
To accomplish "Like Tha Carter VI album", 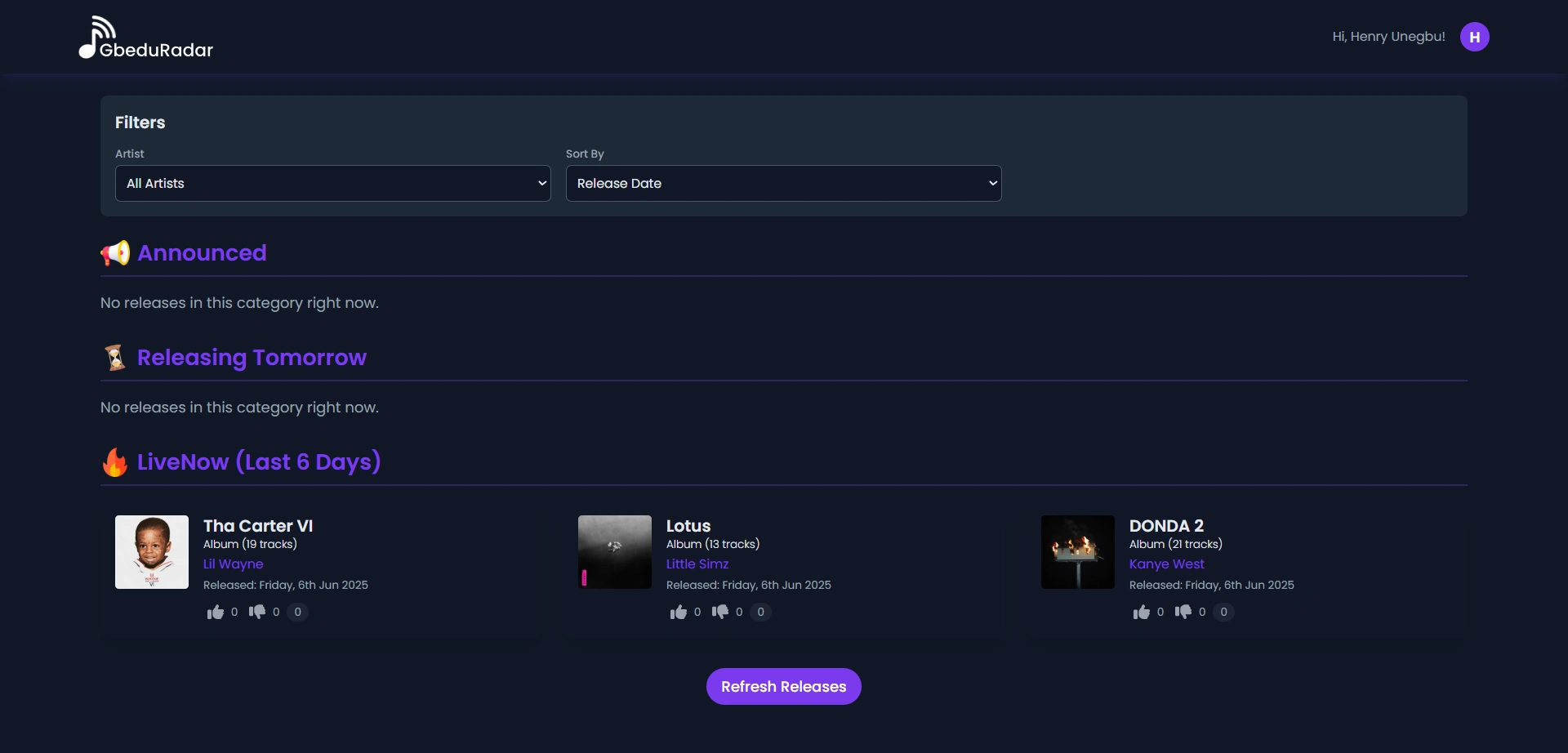I will click(216, 612).
